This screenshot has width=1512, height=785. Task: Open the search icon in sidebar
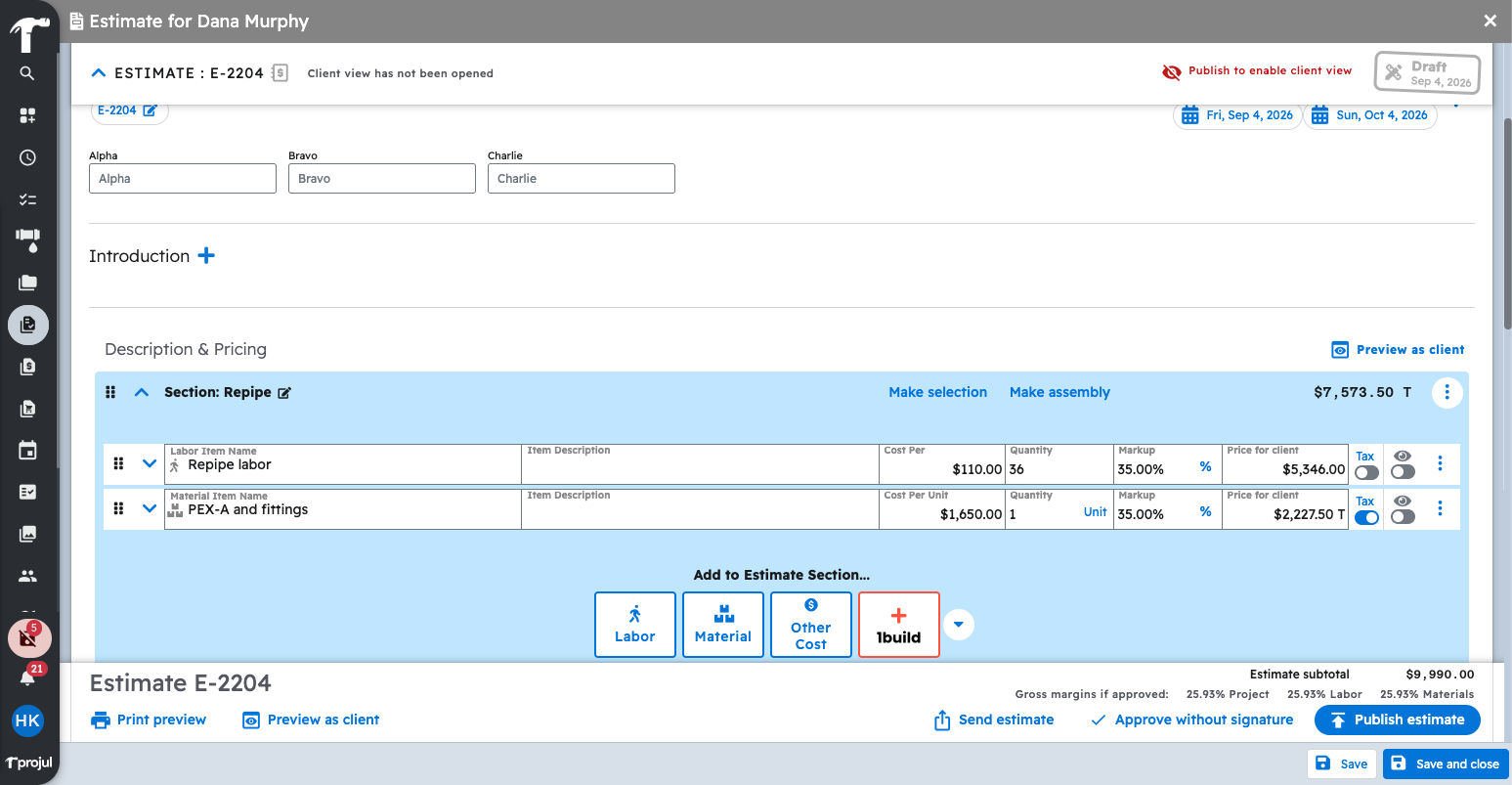click(27, 73)
